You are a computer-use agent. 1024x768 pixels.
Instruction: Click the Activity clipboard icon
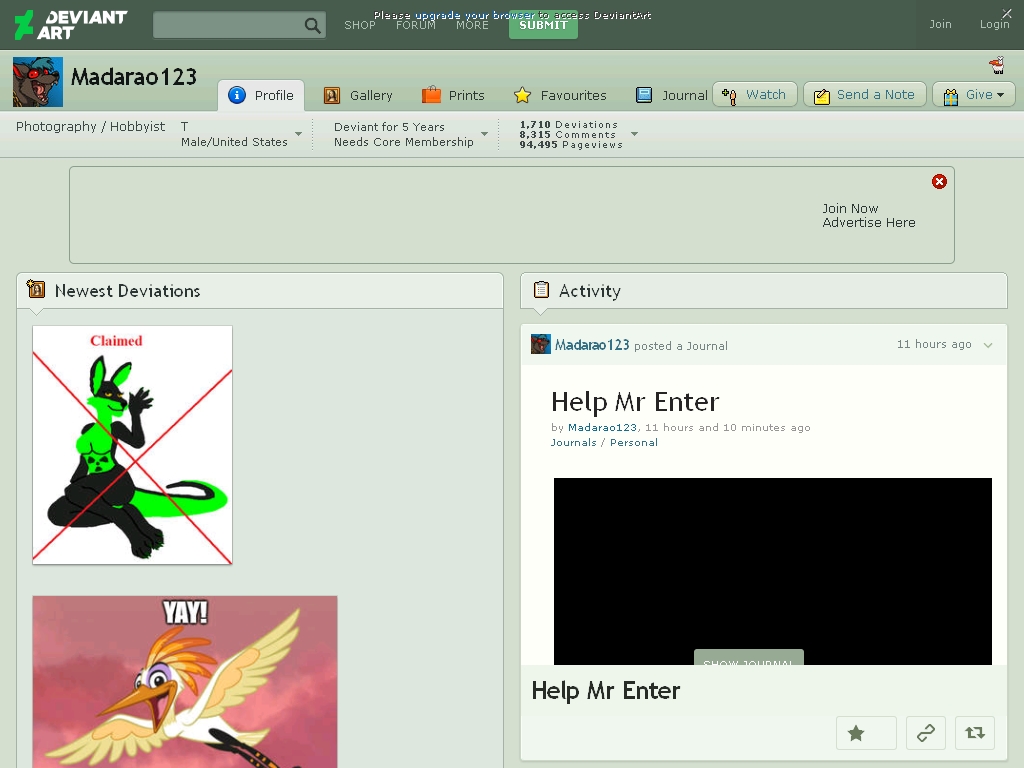(x=541, y=289)
